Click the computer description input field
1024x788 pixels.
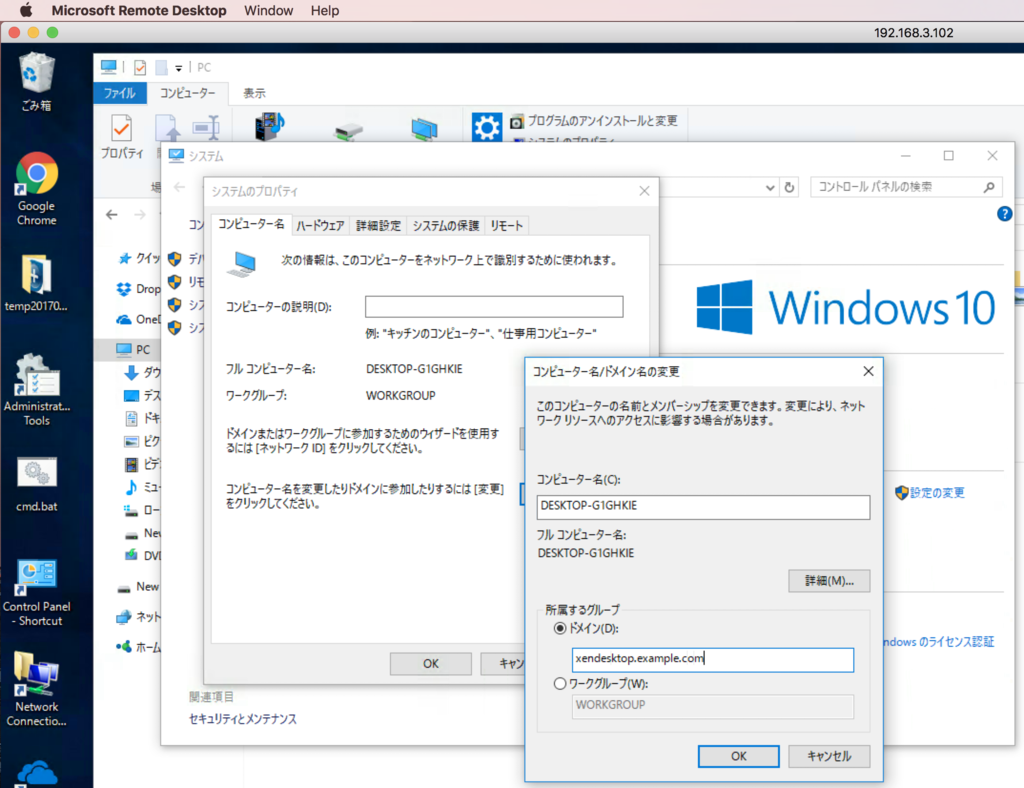[x=494, y=307]
